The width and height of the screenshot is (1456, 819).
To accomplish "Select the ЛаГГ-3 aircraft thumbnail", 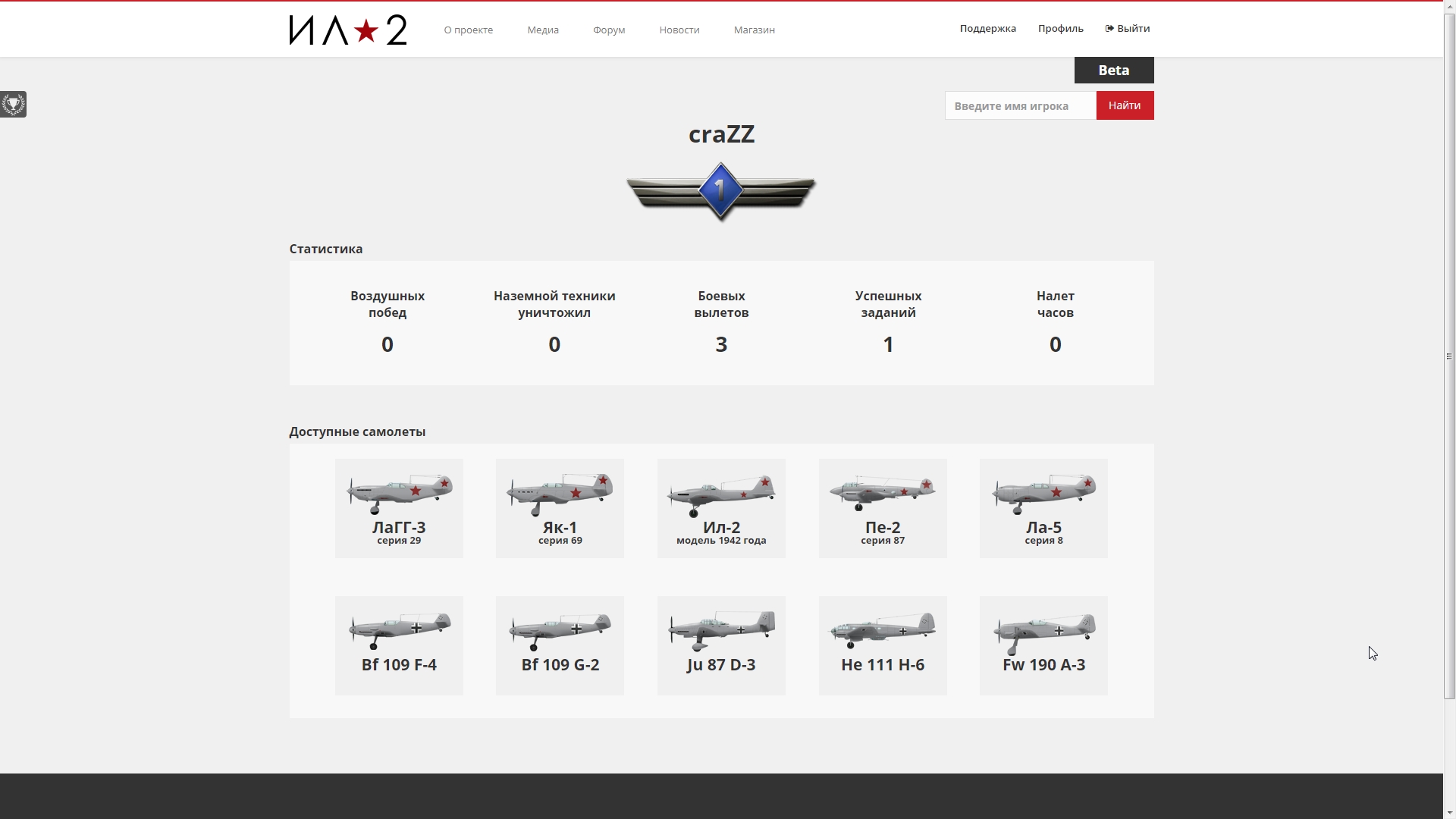I will point(399,508).
